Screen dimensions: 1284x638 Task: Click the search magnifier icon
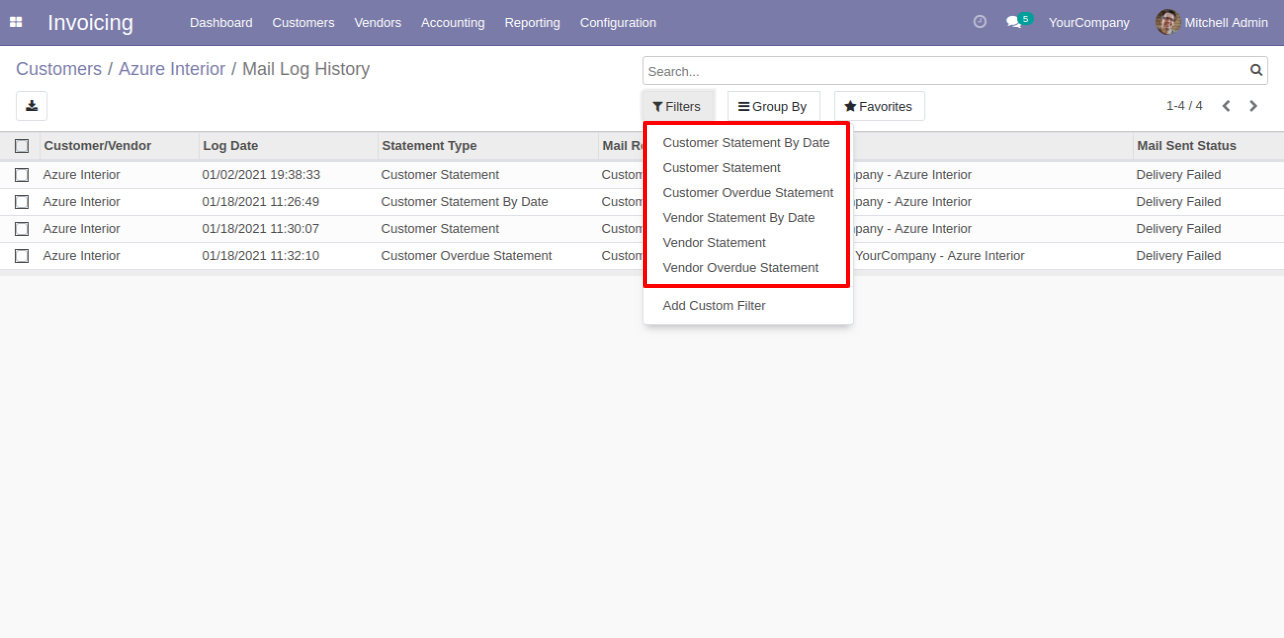(1256, 71)
